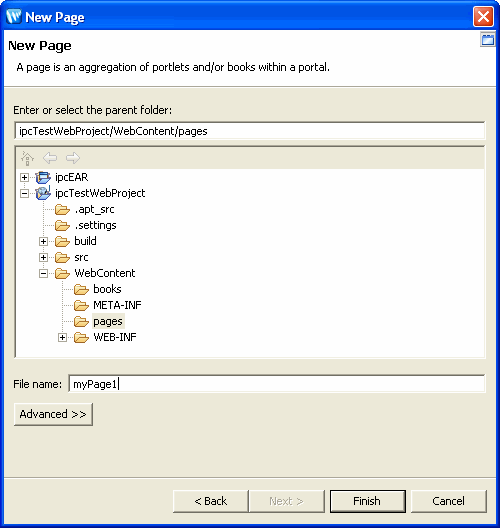
Task: Select the ipcTestWebProject tree label
Action: click(x=100, y=193)
